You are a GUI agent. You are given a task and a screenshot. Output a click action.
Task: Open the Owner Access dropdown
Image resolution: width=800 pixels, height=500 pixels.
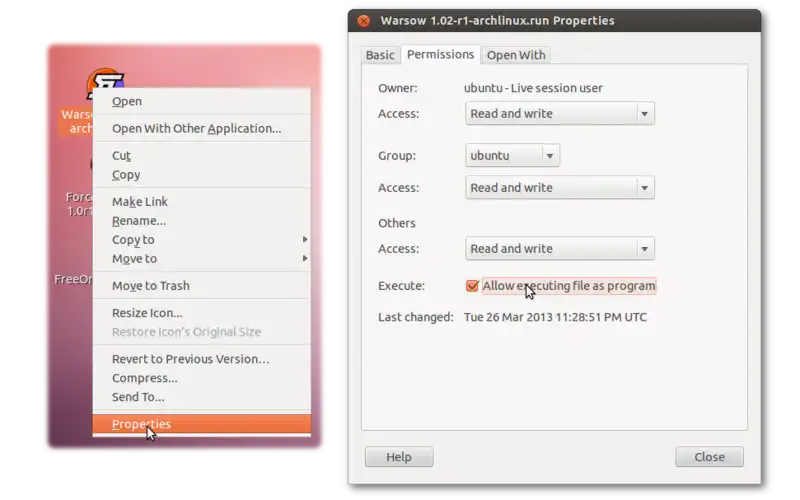click(560, 114)
